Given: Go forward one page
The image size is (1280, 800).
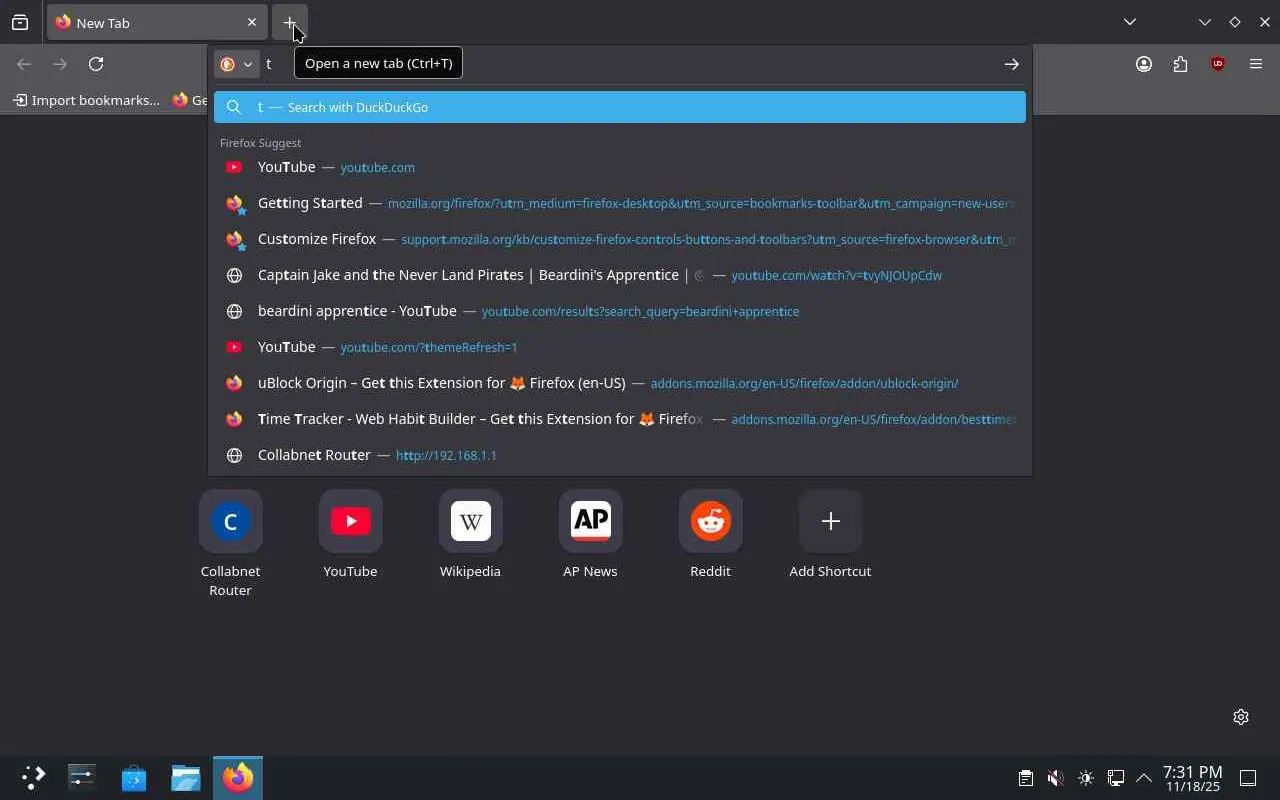Looking at the screenshot, I should pyautogui.click(x=60, y=64).
